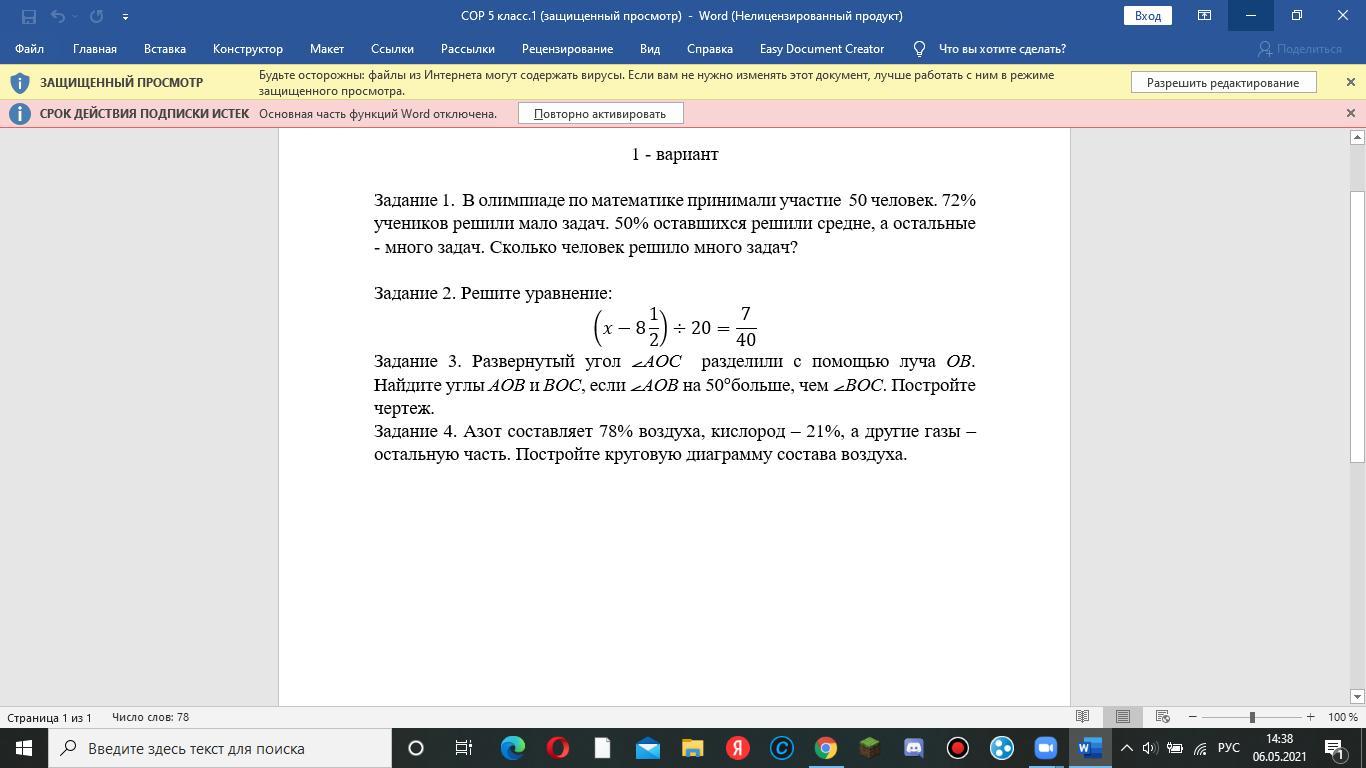This screenshot has width=1366, height=768.
Task: Open Zoom from taskbar
Action: click(1045, 748)
